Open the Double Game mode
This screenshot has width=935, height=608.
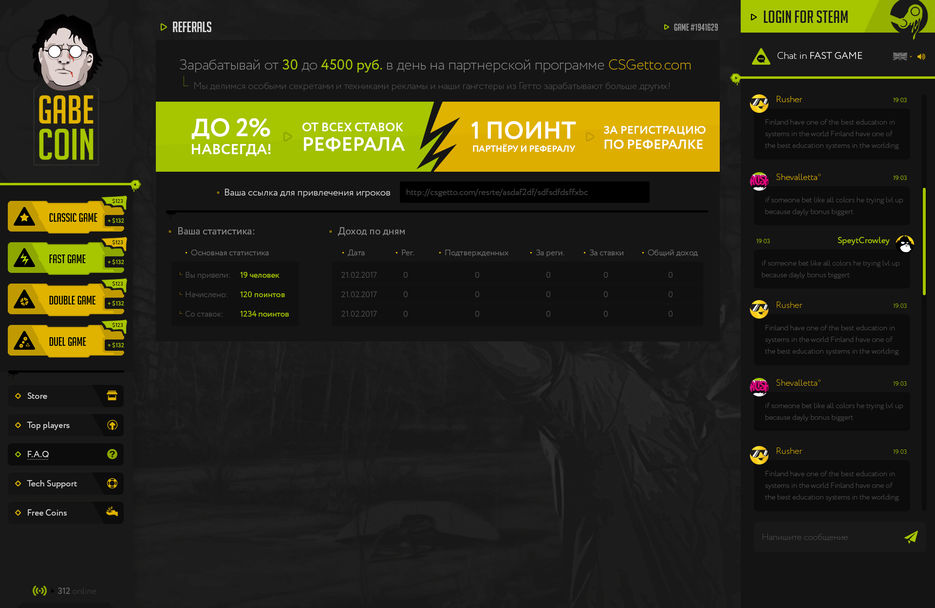click(x=66, y=300)
